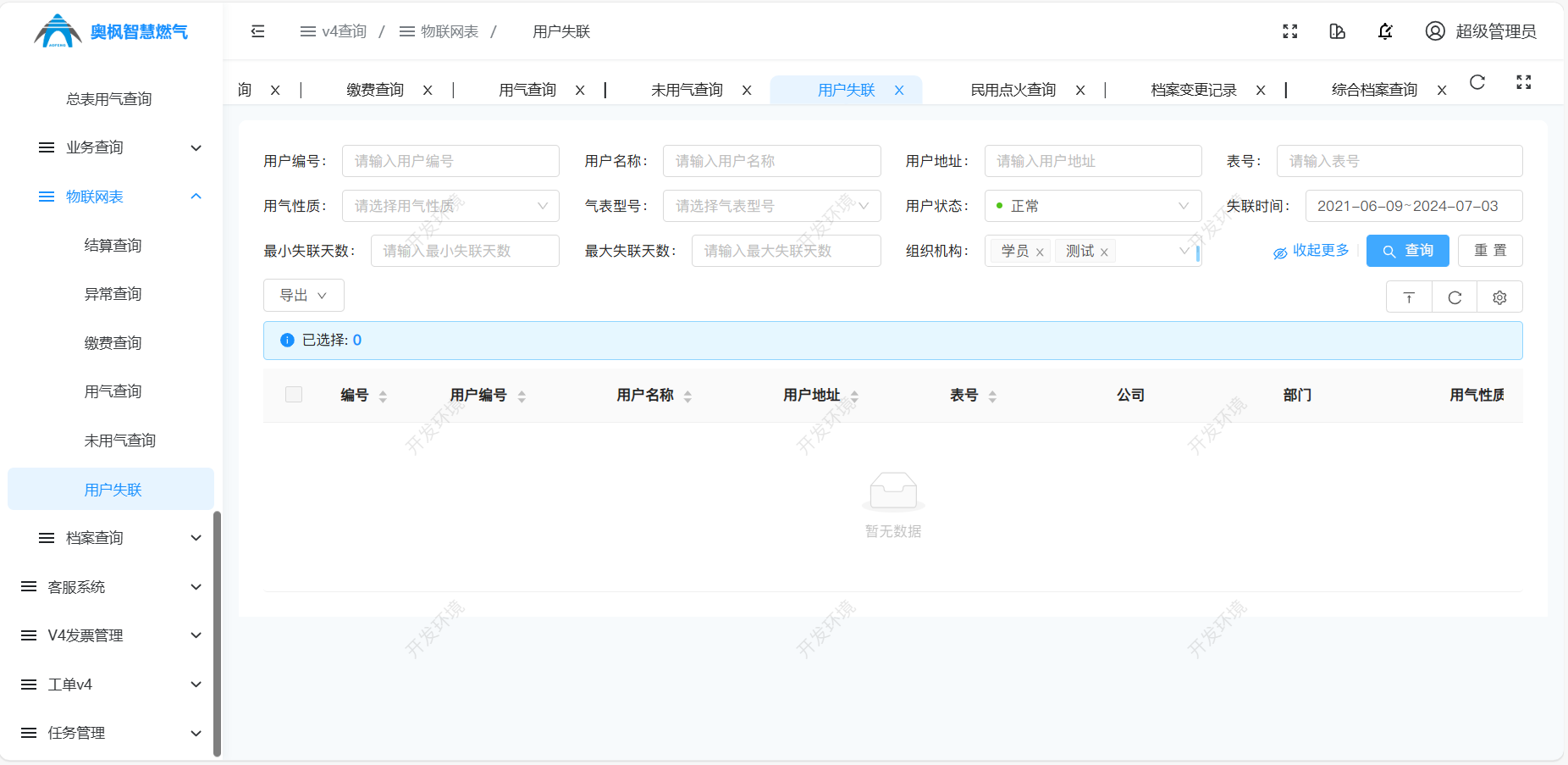Viewport: 1568px width, 765px height.
Task: Click the sidebar vertical scrollbar
Action: 218,633
